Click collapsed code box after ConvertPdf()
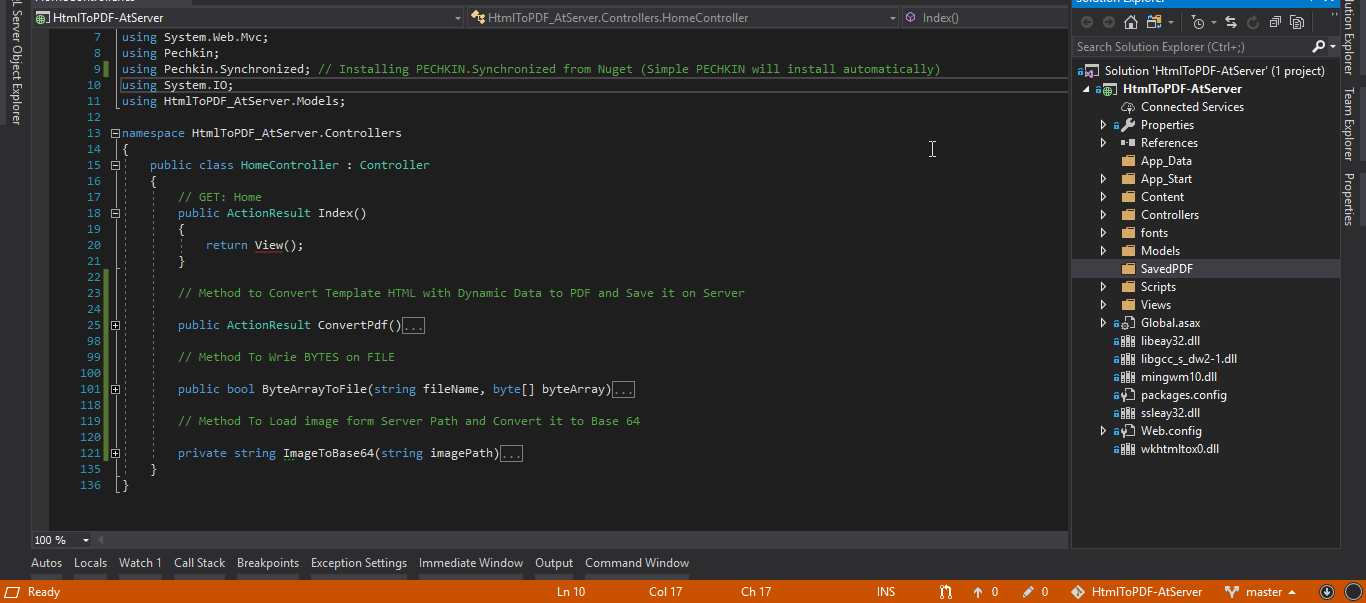1366x603 pixels. (x=414, y=326)
